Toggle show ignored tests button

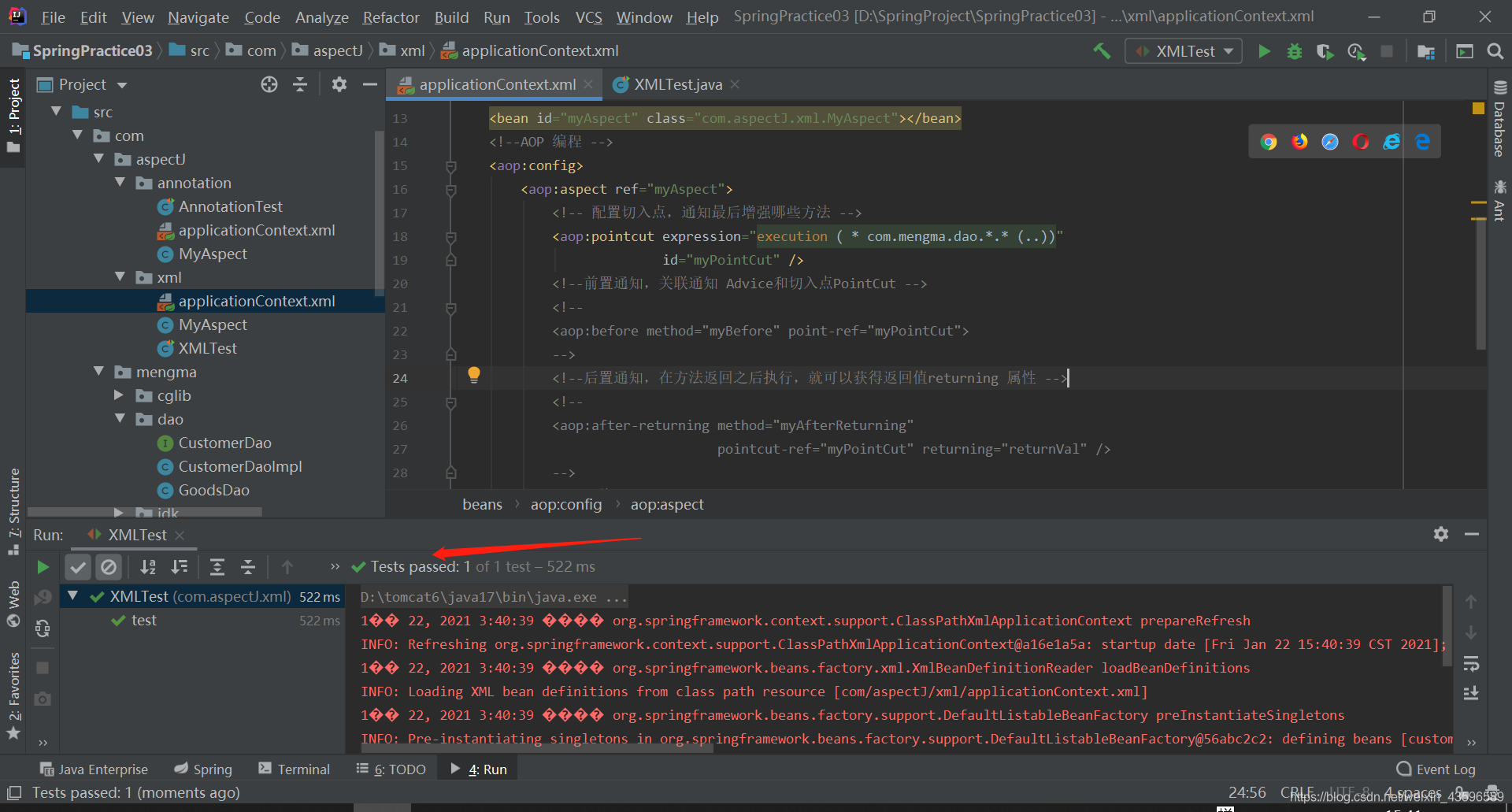point(109,567)
